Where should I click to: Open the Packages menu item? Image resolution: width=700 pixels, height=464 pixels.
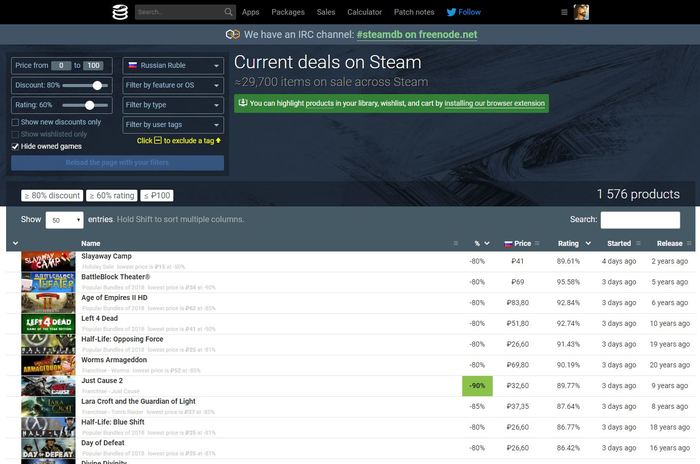point(287,12)
